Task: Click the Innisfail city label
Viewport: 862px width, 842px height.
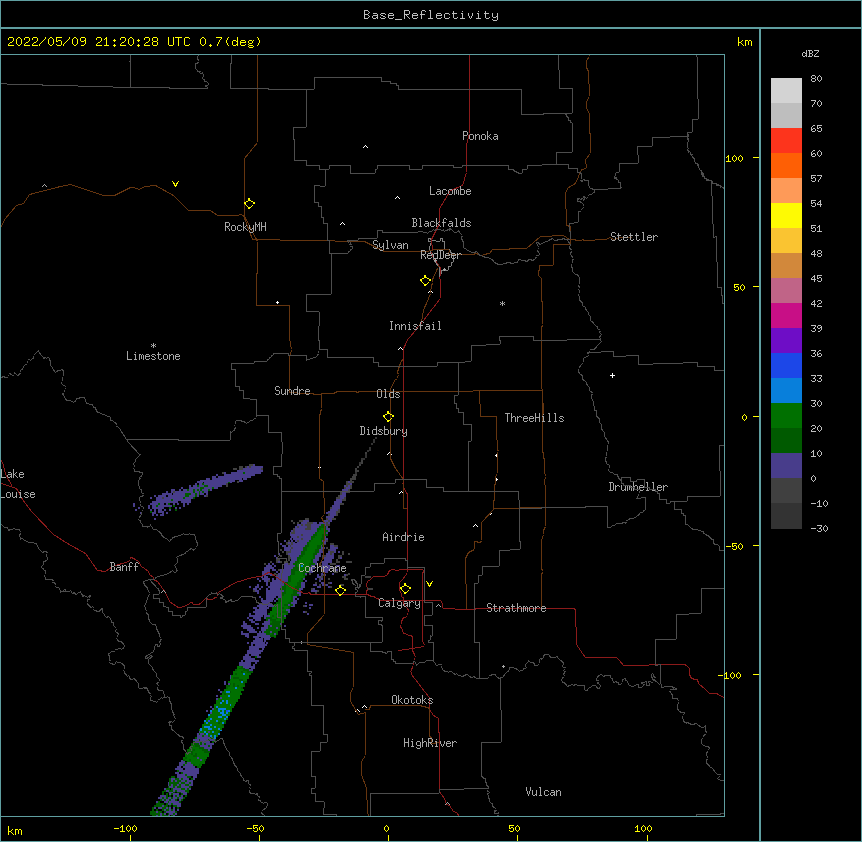Action: tap(415, 326)
